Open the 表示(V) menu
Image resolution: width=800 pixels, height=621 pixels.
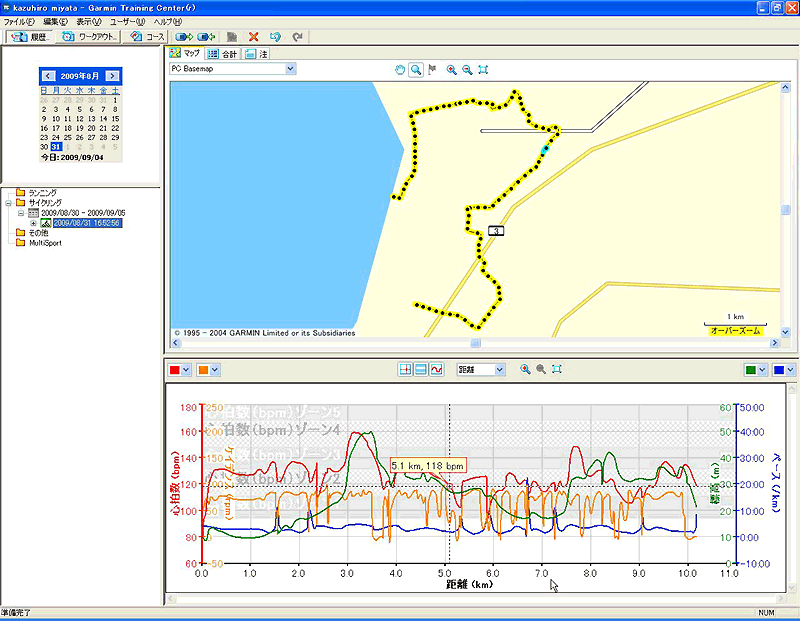tap(89, 22)
